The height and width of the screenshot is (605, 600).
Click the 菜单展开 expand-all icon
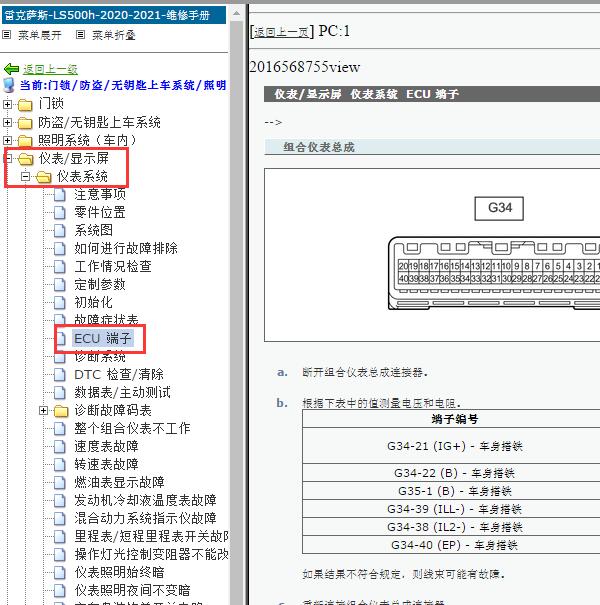click(x=6, y=35)
